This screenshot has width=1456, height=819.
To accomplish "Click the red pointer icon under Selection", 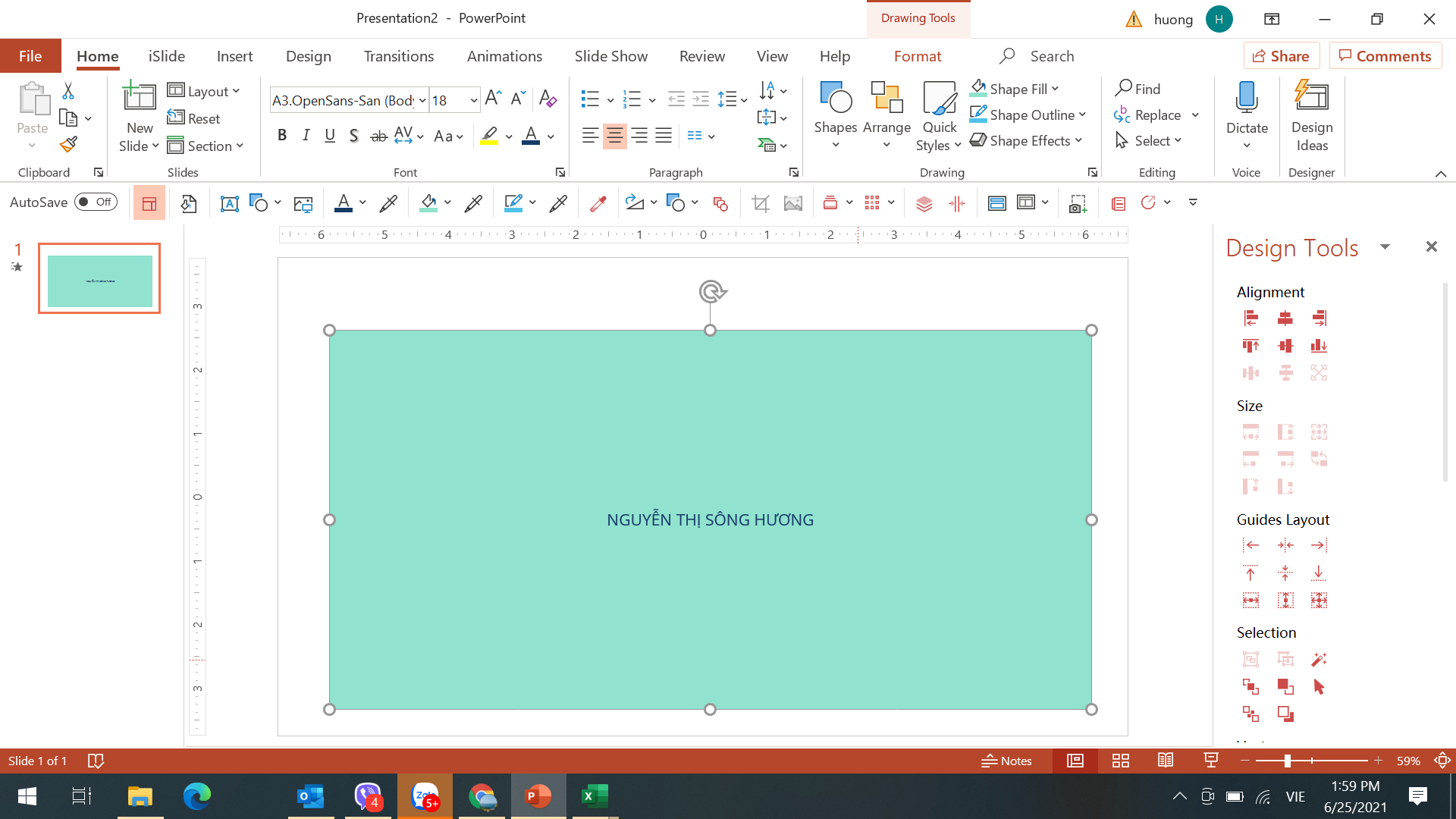I will click(x=1319, y=687).
